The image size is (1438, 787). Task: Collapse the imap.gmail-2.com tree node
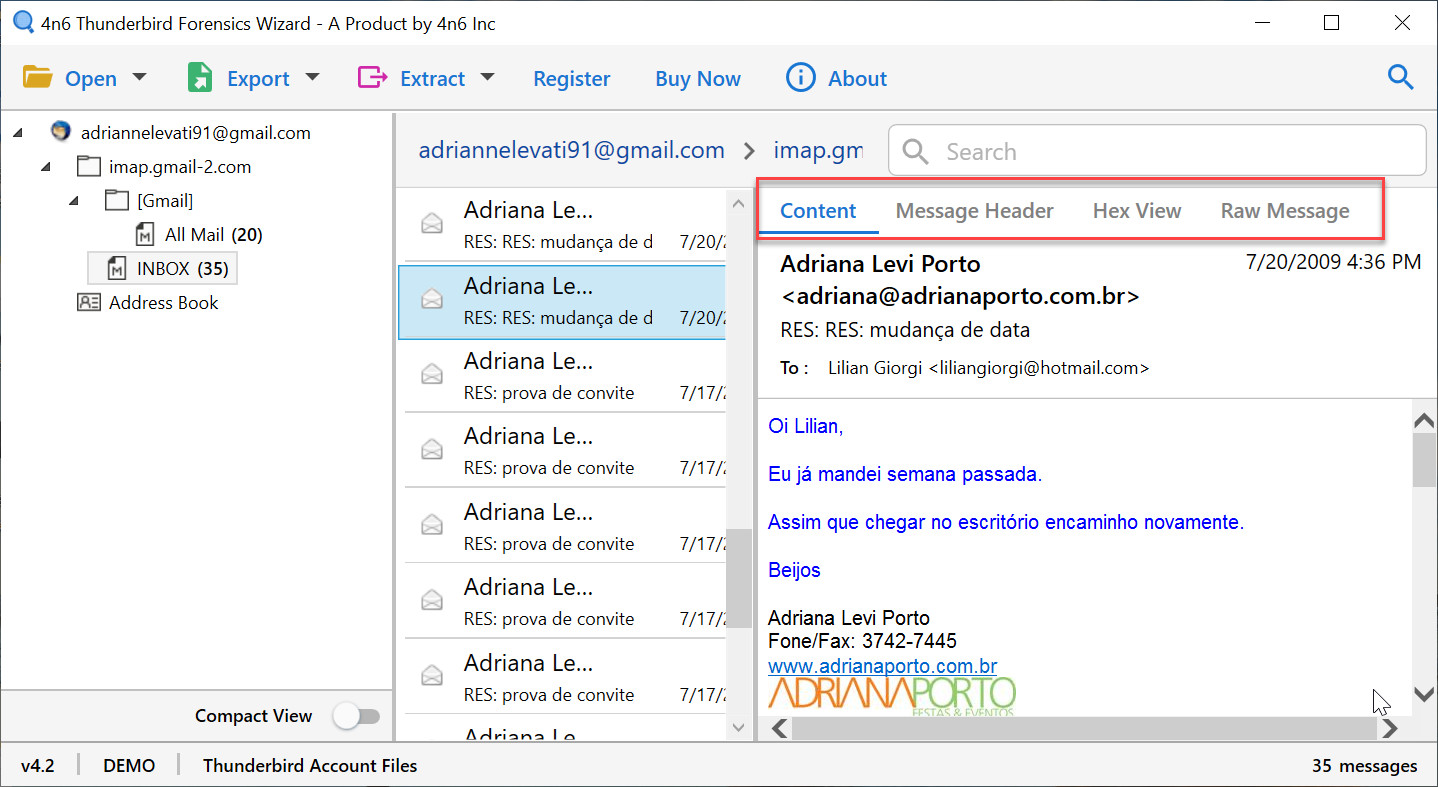point(46,167)
